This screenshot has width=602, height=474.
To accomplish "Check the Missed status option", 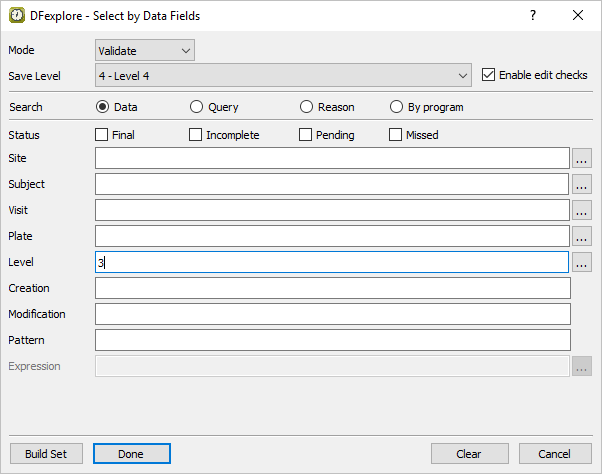I will [396, 135].
